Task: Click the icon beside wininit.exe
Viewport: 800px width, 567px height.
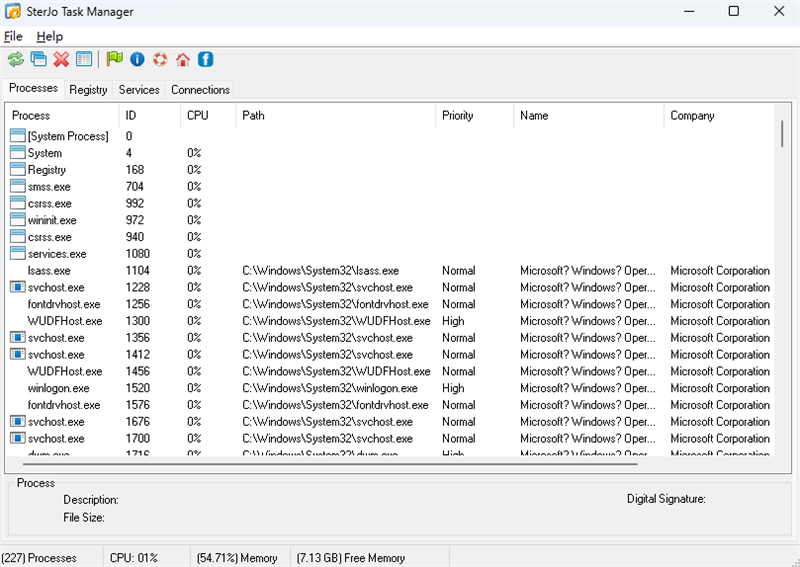Action: point(18,220)
